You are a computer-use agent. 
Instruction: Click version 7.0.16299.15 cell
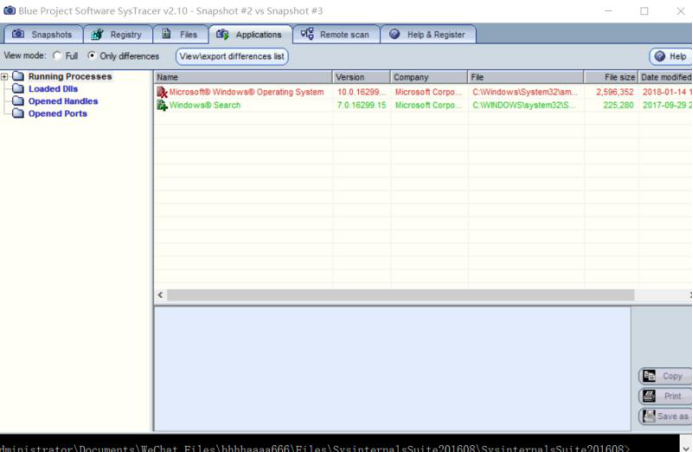coord(362,105)
